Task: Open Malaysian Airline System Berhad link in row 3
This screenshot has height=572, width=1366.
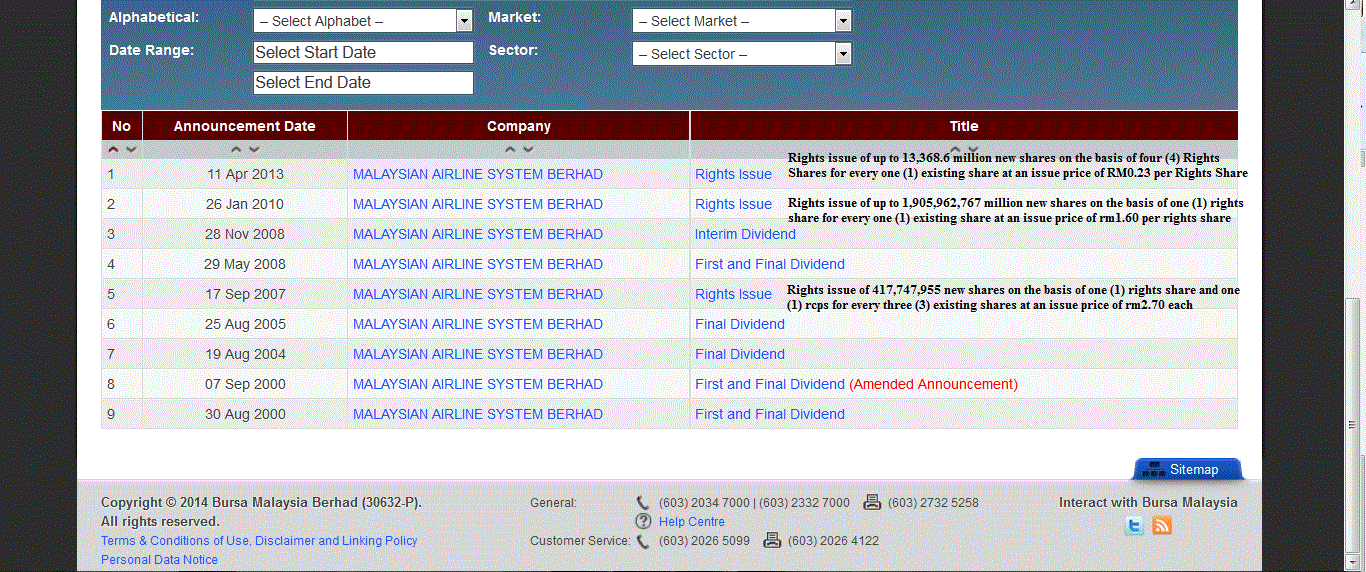Action: (478, 234)
